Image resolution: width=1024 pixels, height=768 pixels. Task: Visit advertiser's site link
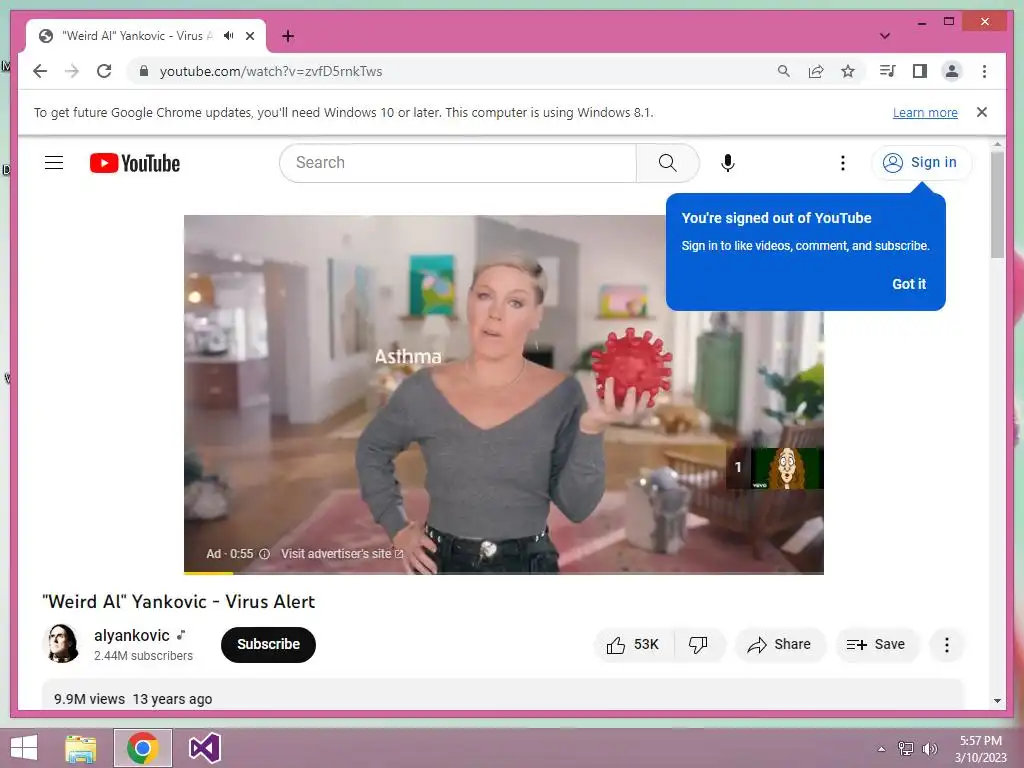(x=342, y=554)
